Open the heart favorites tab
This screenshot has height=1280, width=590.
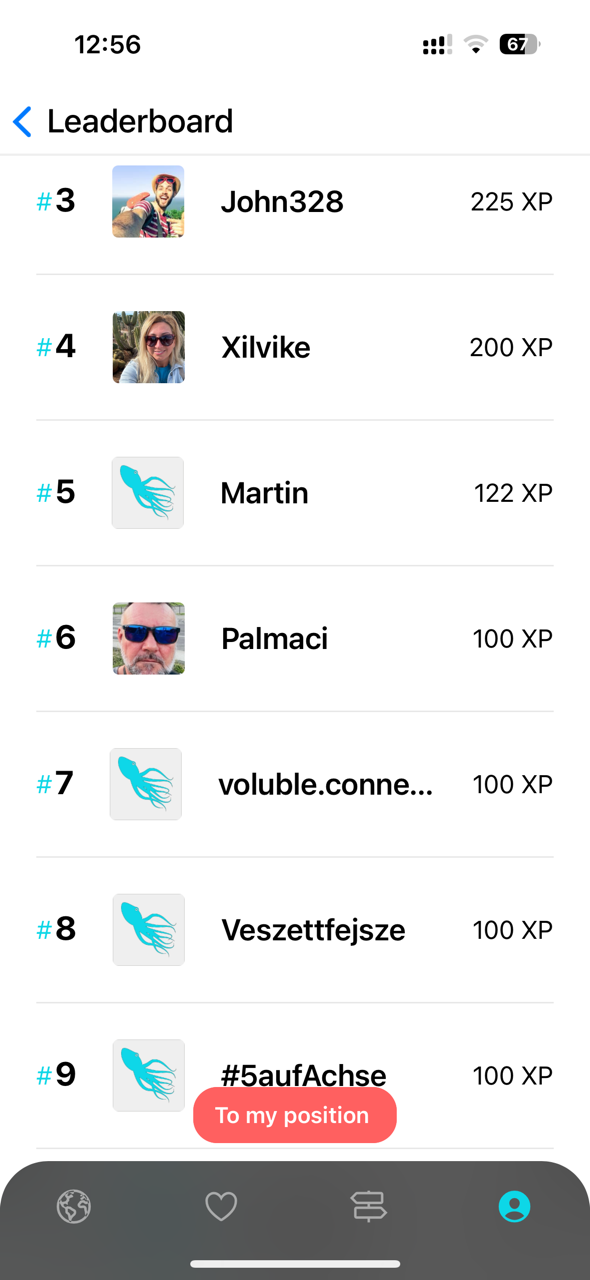[x=221, y=1207]
